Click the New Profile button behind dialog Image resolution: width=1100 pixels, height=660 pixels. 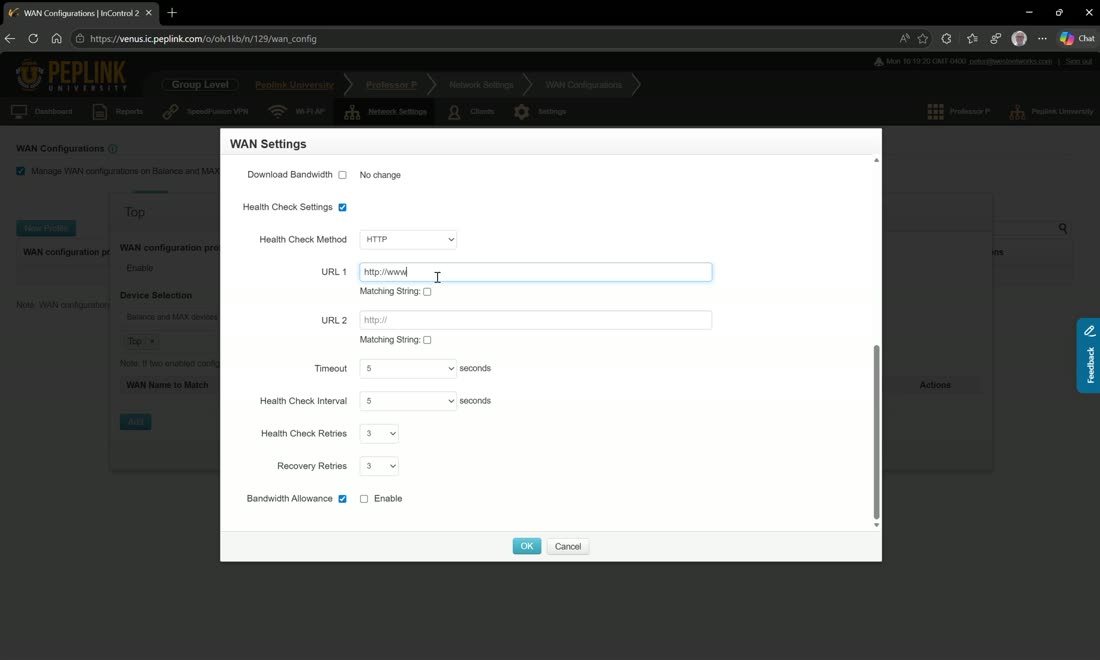(46, 228)
